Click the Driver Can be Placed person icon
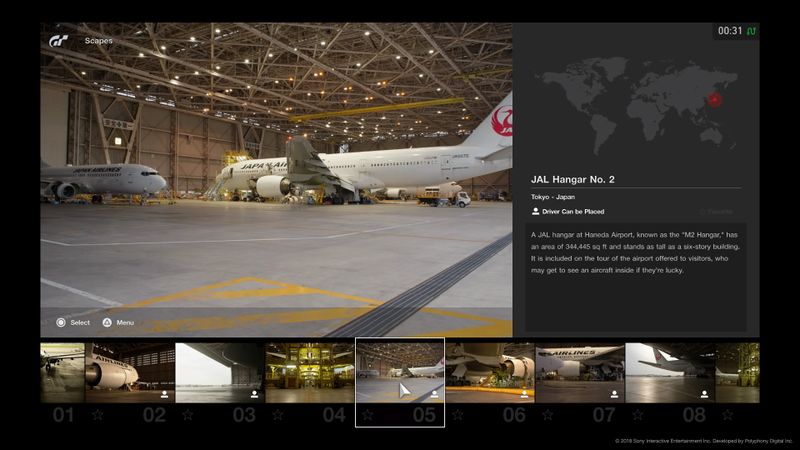 coord(535,211)
